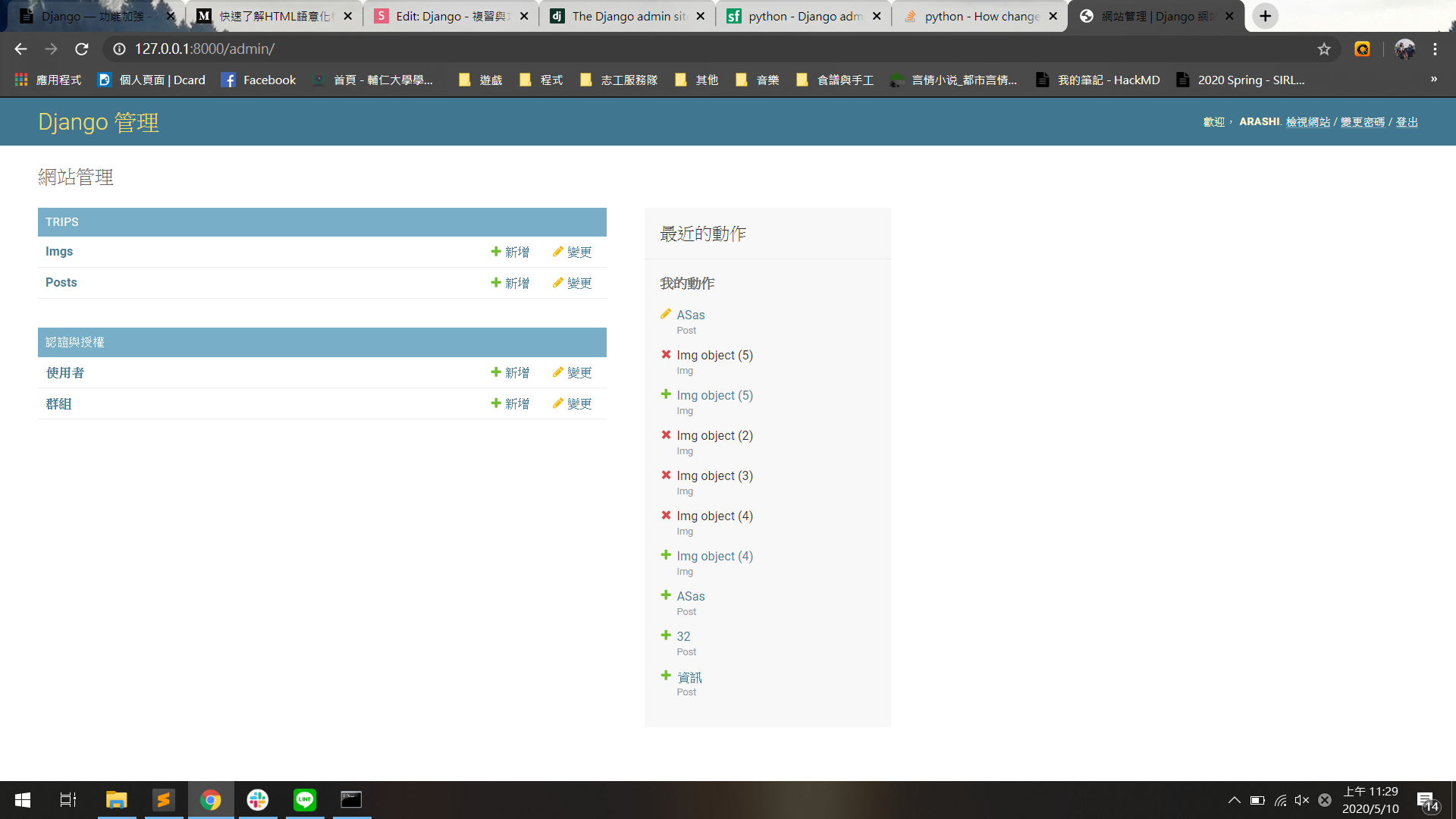Show hidden system tray icons
Image resolution: width=1456 pixels, height=819 pixels.
tap(1234, 800)
